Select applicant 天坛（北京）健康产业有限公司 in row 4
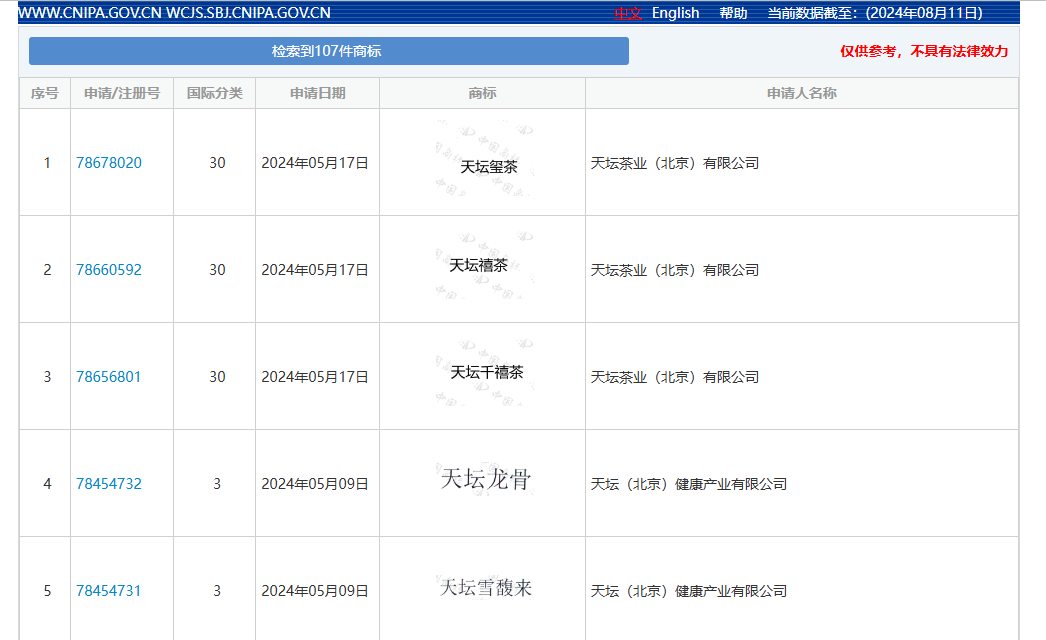The height and width of the screenshot is (640, 1046). point(689,485)
